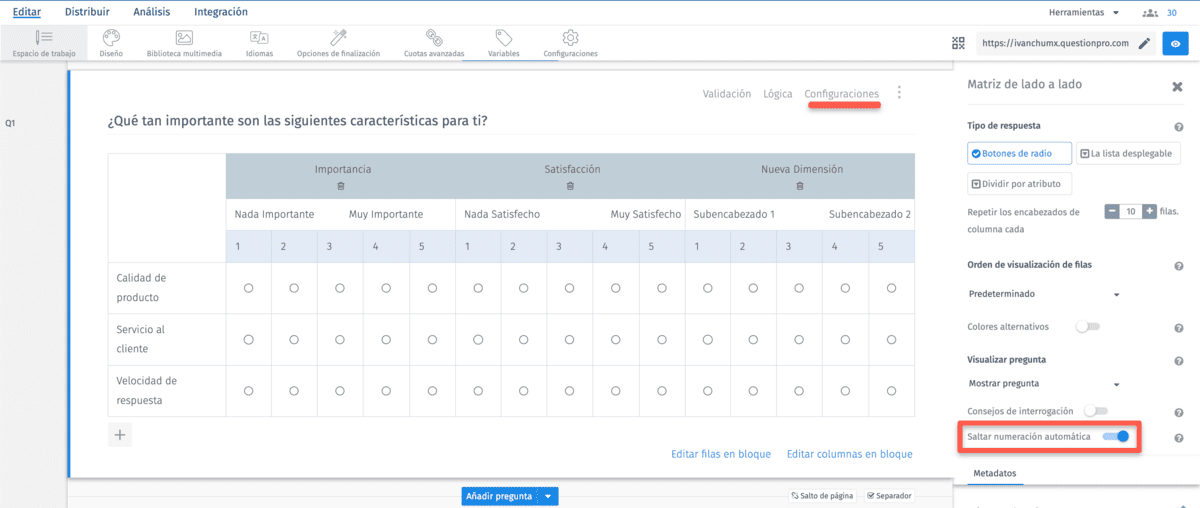Increase repeat header rows with plus button

point(1149,211)
